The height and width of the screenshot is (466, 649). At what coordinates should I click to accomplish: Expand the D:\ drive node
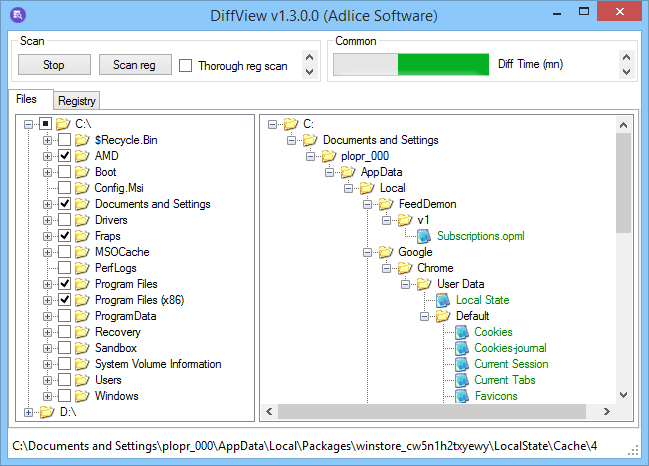click(x=28, y=412)
